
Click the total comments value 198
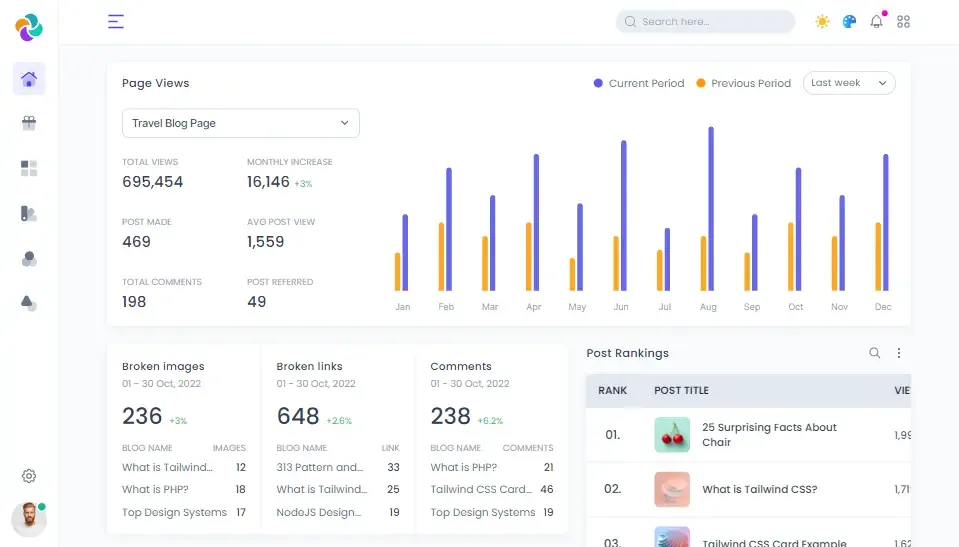click(x=134, y=302)
